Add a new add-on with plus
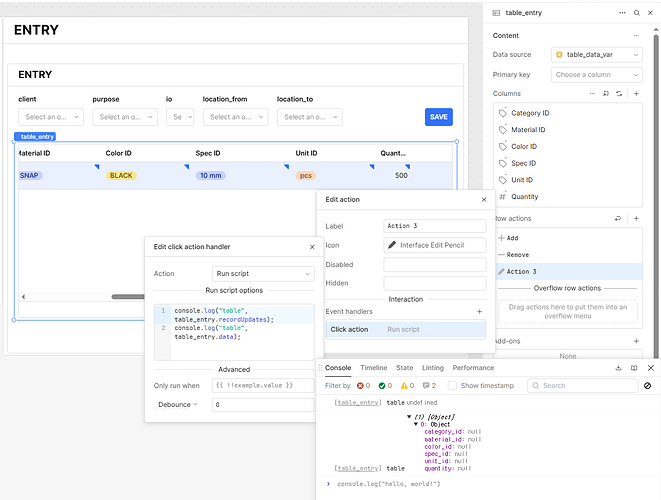 [x=636, y=341]
